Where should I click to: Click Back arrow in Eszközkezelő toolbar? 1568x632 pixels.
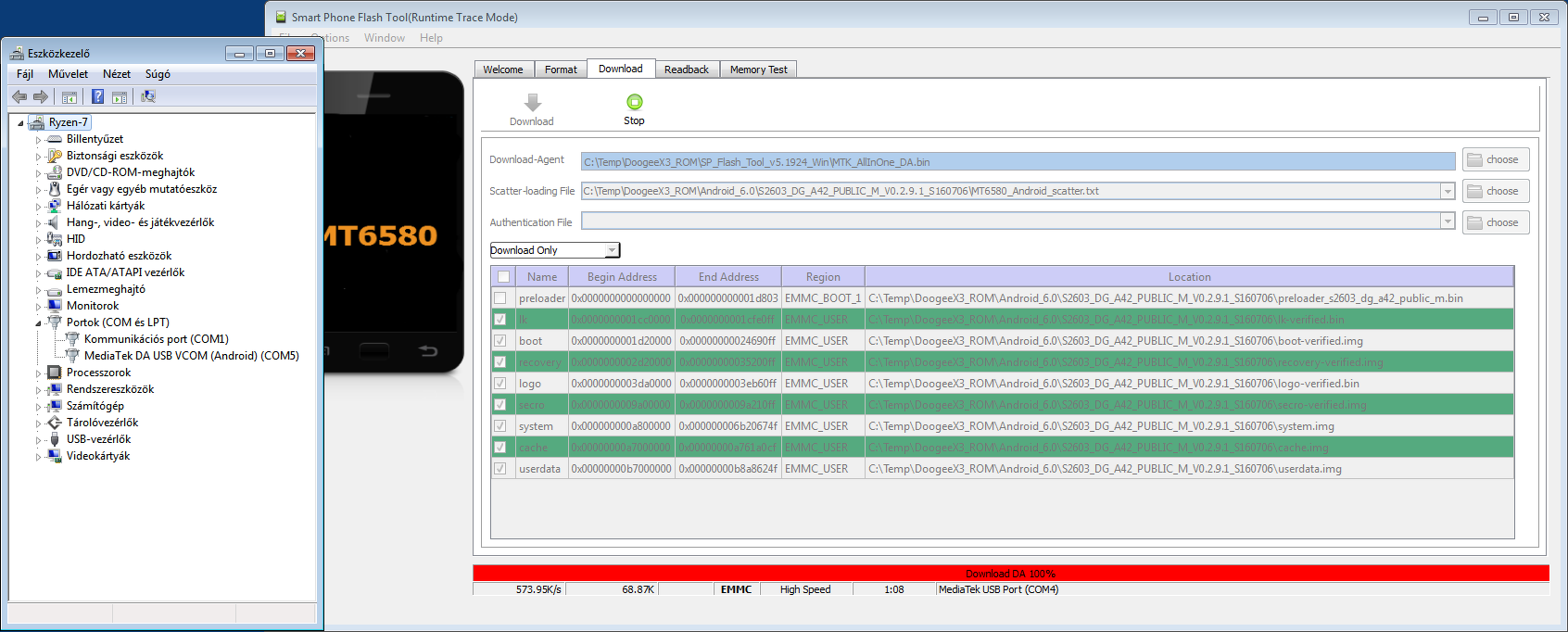click(x=19, y=96)
